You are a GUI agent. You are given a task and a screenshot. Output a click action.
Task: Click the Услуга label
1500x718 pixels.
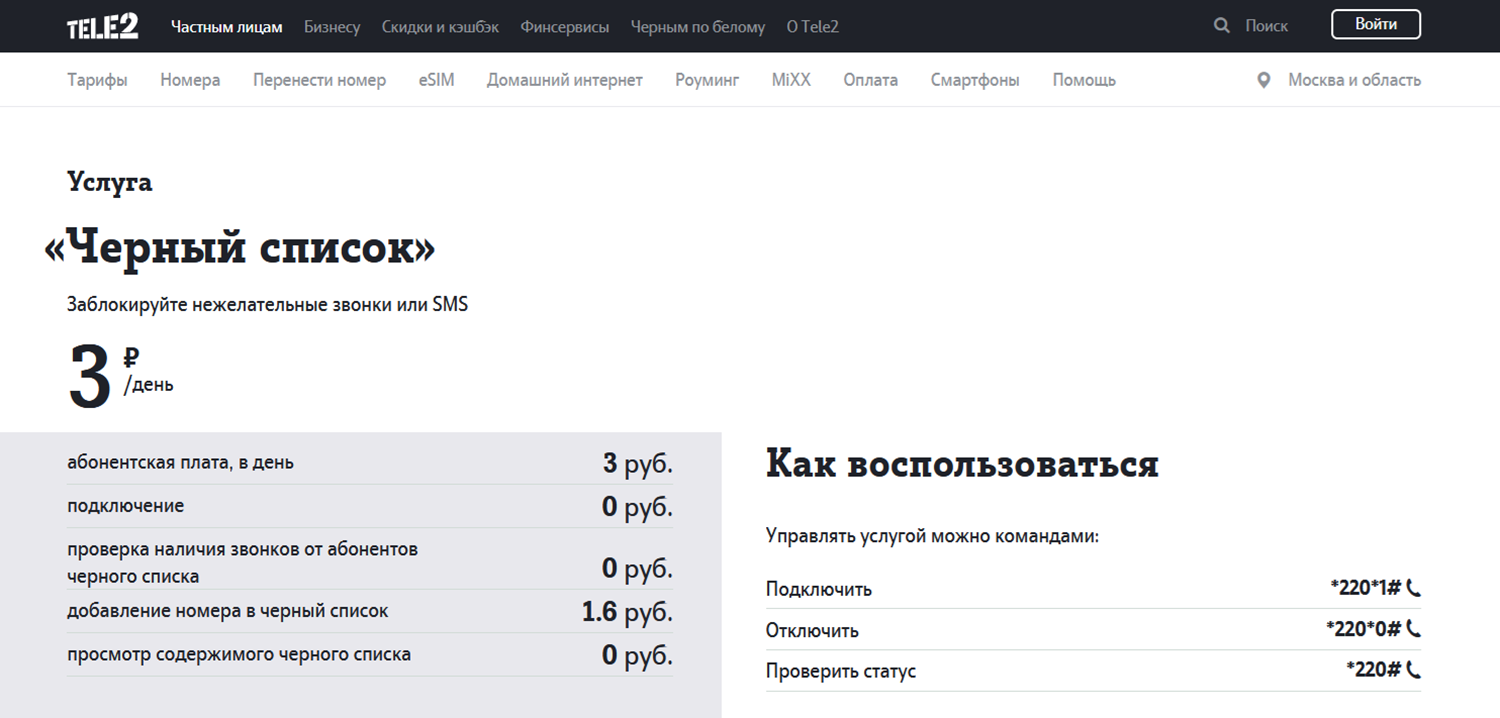coord(109,181)
